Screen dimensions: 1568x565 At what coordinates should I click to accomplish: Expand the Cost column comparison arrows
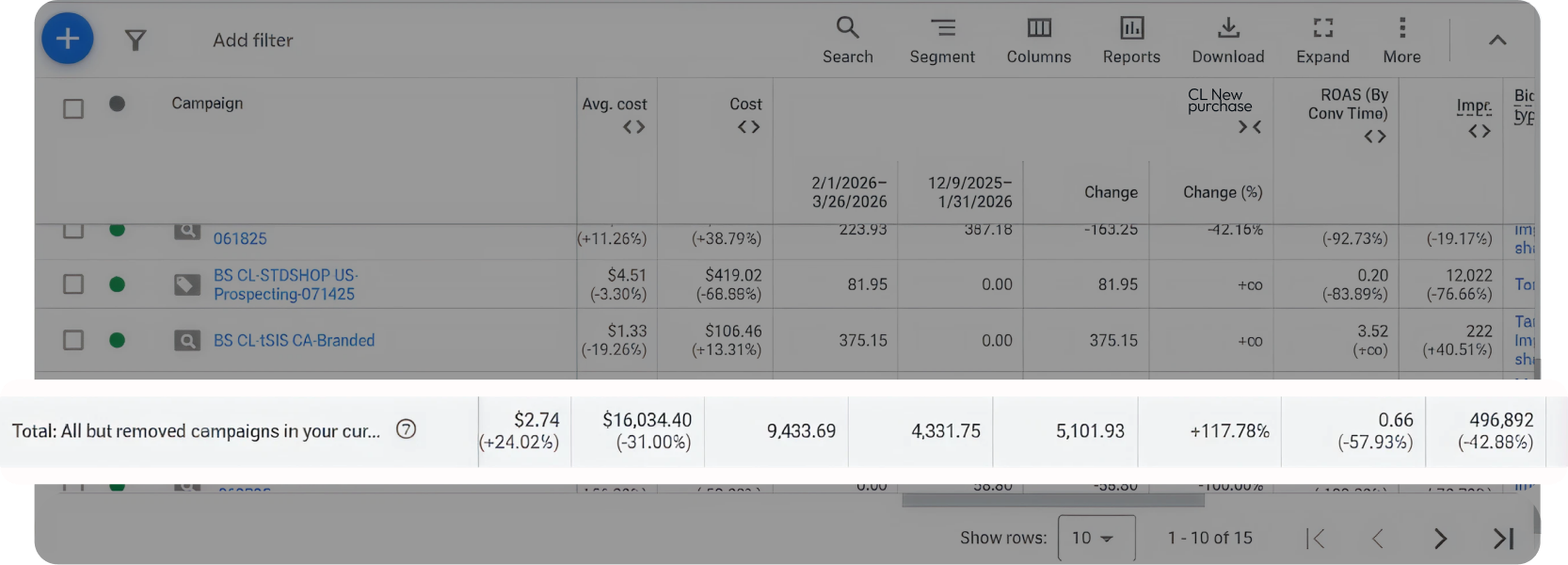pos(749,127)
